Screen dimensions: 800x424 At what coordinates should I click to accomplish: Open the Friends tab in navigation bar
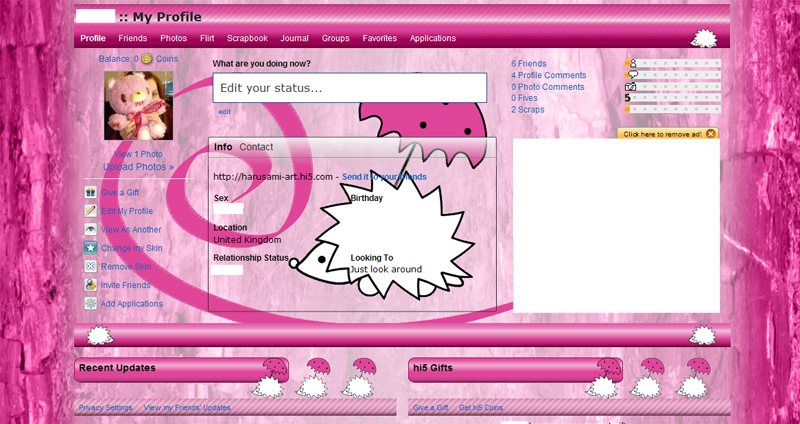133,38
